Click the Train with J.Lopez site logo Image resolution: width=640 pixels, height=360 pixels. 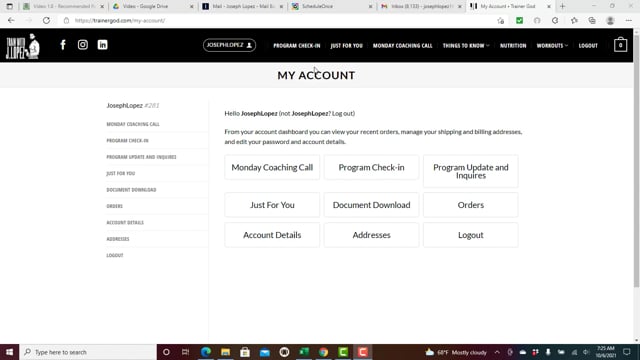click(x=23, y=46)
